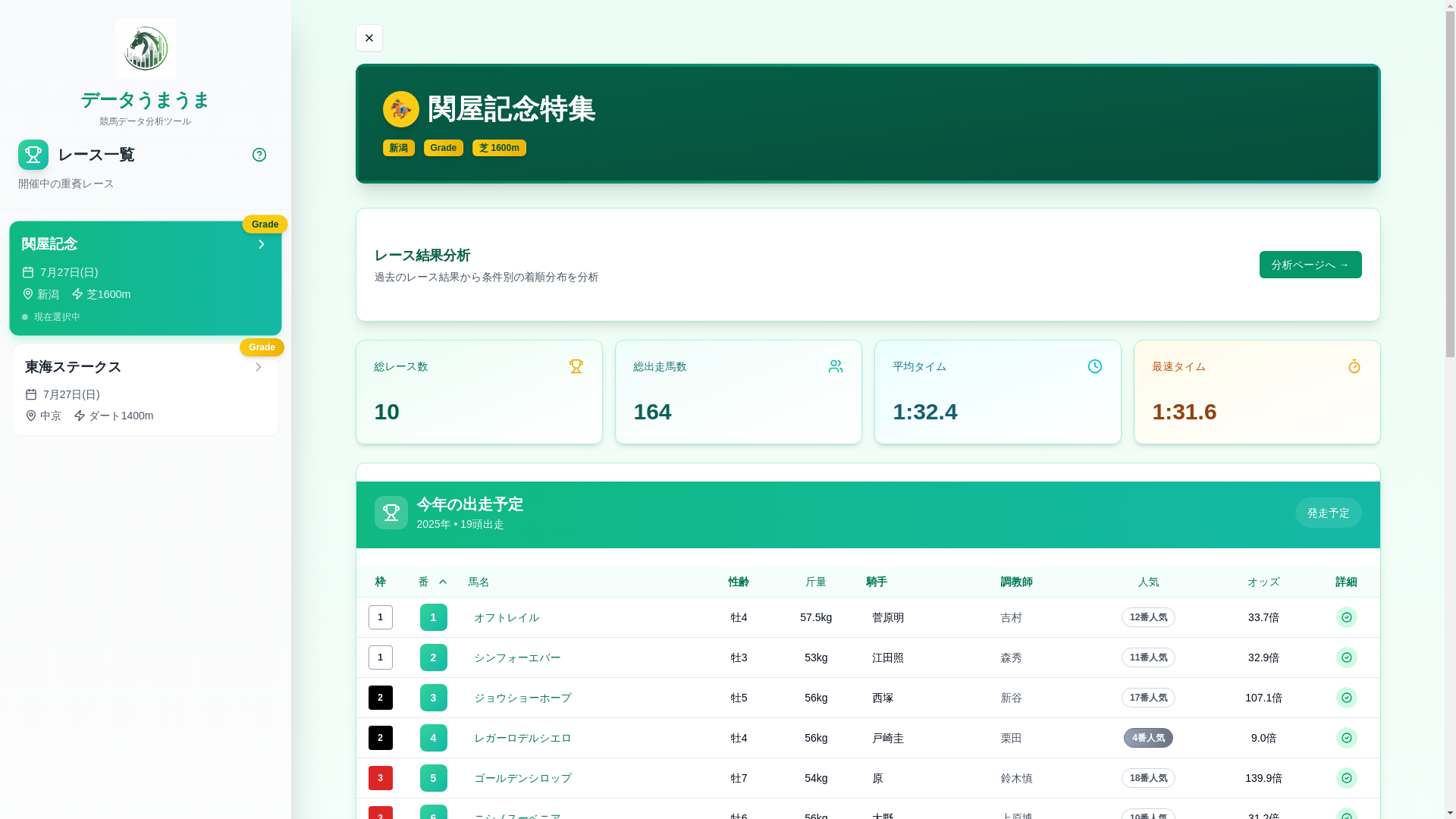The height and width of the screenshot is (819, 1456).
Task: Click people icon on 総出走馬数 card
Action: [836, 366]
